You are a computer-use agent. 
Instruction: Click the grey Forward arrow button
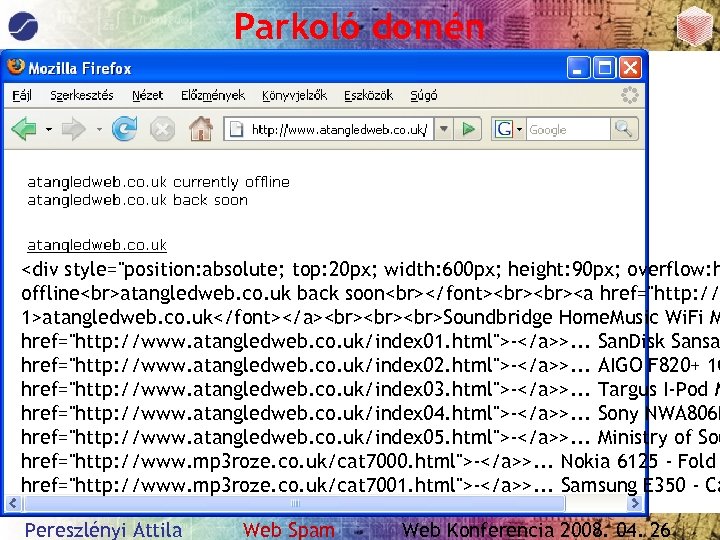point(73,129)
